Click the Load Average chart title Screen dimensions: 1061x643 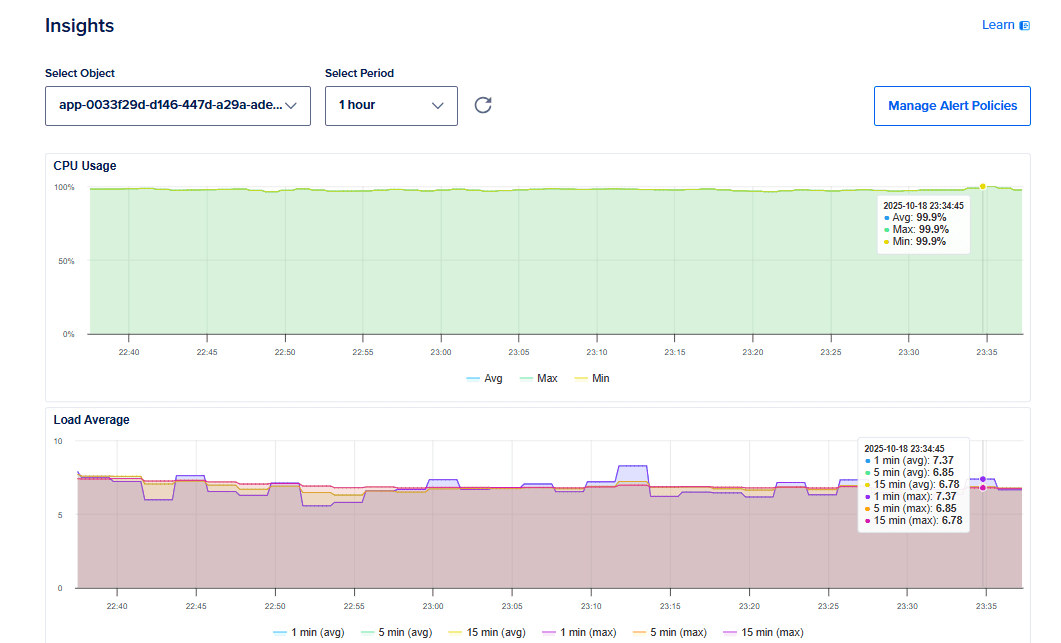pos(91,420)
